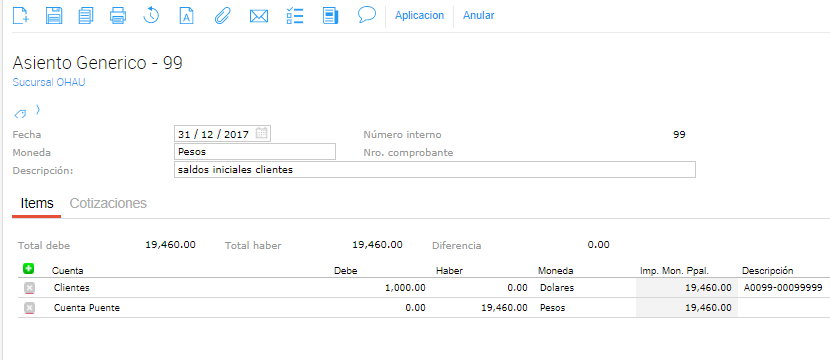Click the Total debe amount
Screen dimensions: 830x360
point(170,245)
